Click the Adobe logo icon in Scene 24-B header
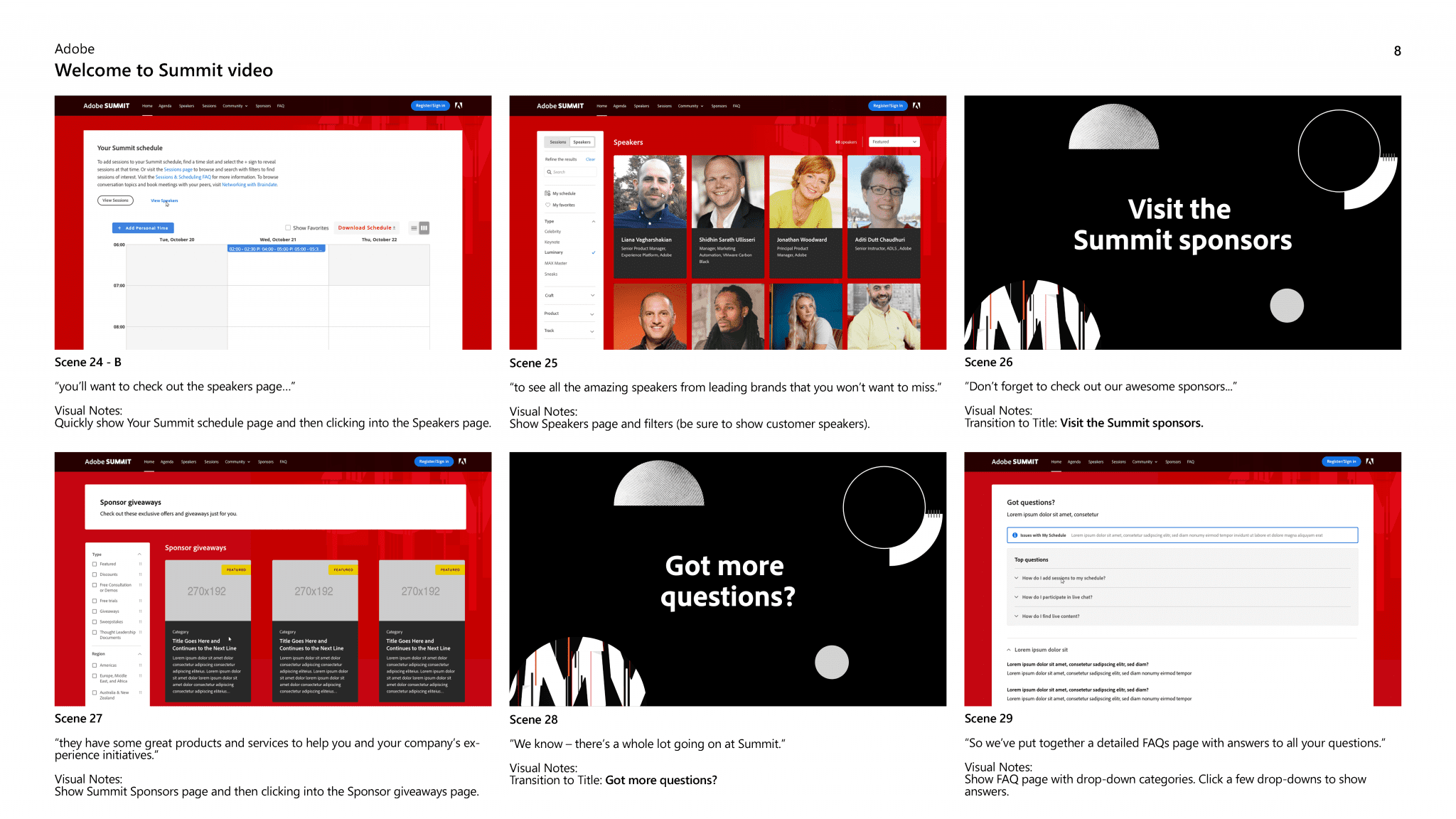 (459, 105)
